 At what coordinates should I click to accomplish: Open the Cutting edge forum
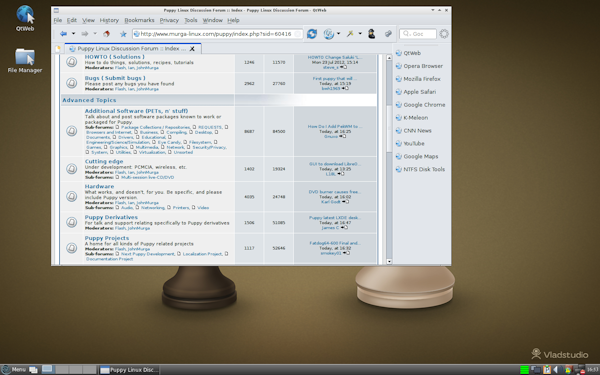(104, 161)
